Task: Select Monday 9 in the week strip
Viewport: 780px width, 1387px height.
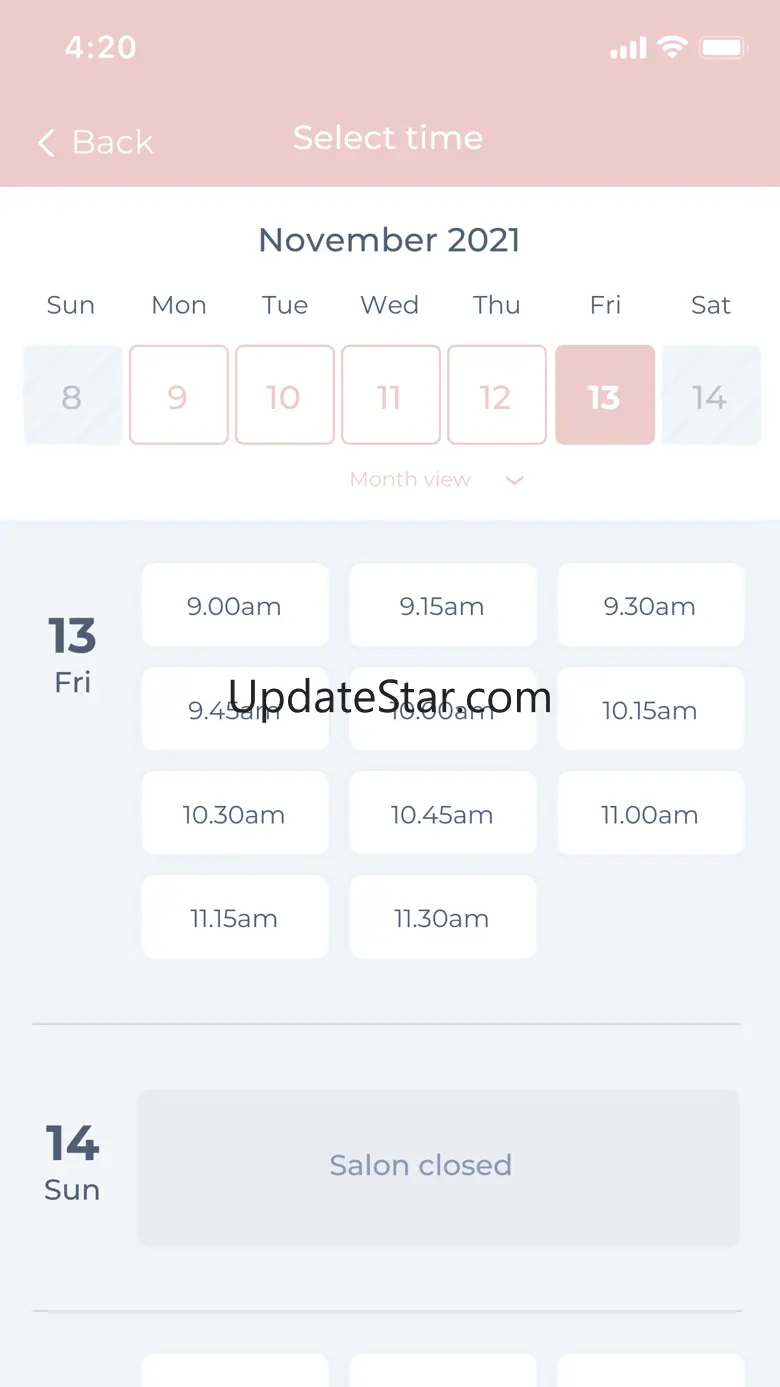Action: pos(179,395)
